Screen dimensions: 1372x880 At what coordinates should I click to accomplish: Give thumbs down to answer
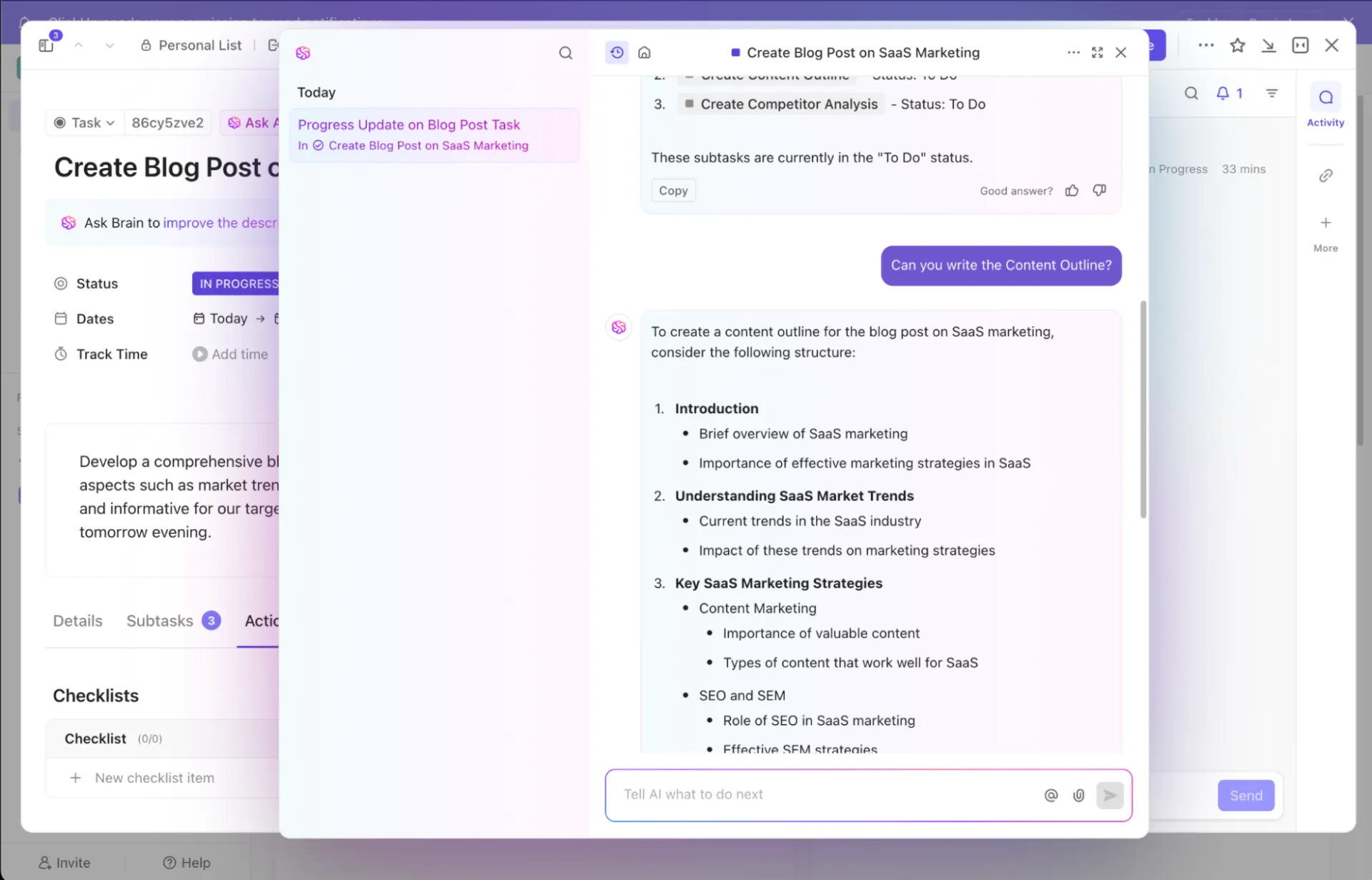[1099, 190]
